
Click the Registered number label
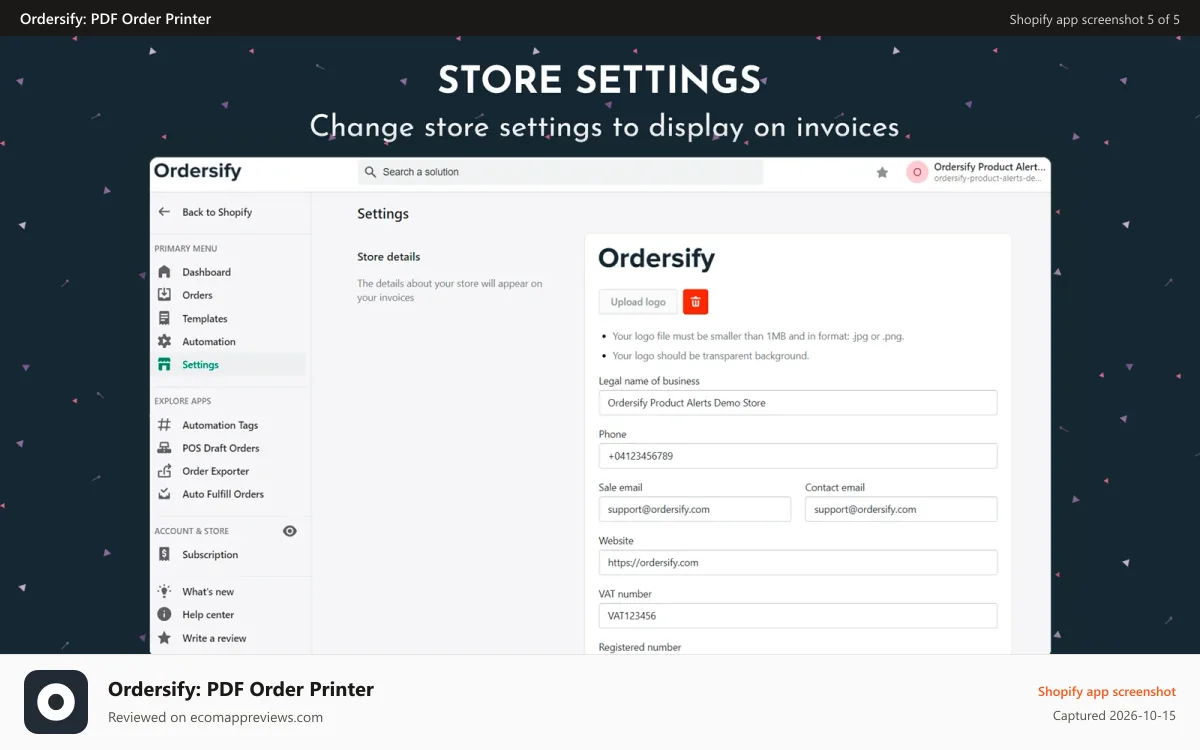(640, 647)
